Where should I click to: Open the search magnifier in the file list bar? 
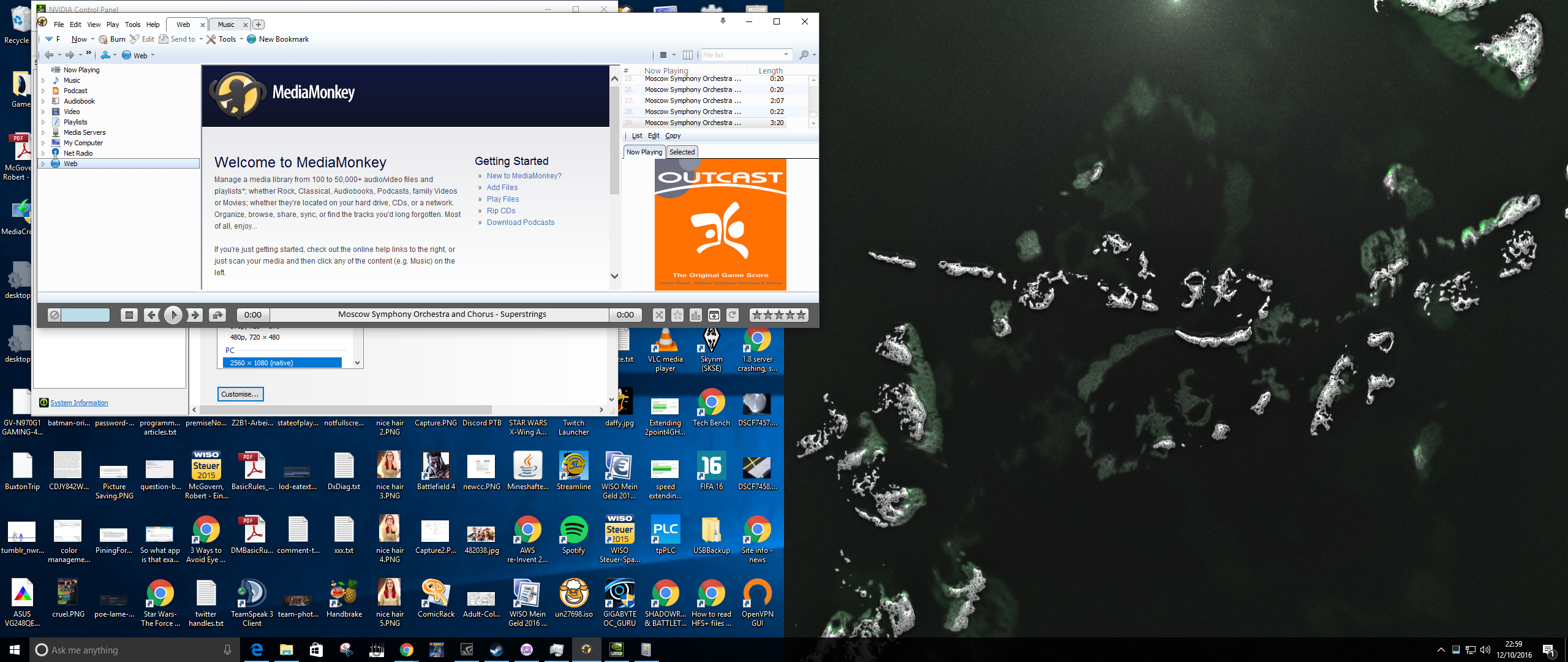[804, 55]
